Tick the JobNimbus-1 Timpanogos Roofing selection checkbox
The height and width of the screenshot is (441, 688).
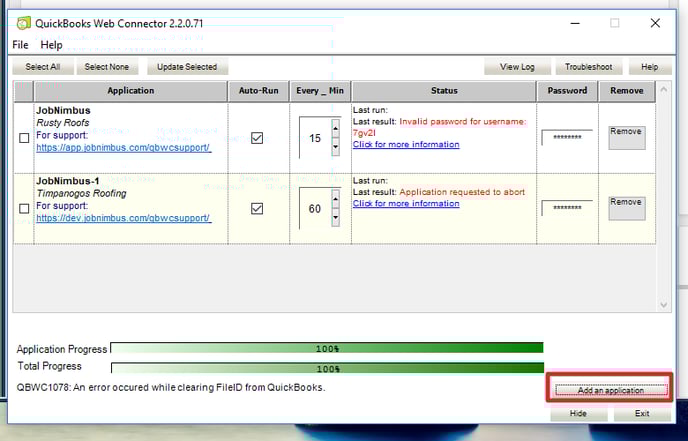(x=24, y=209)
